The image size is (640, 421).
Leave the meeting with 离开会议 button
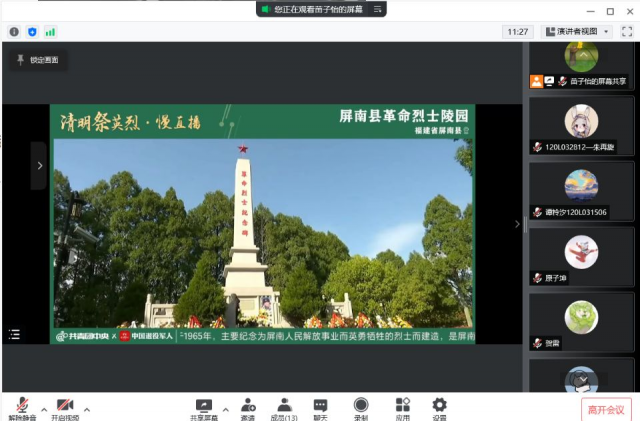point(606,408)
